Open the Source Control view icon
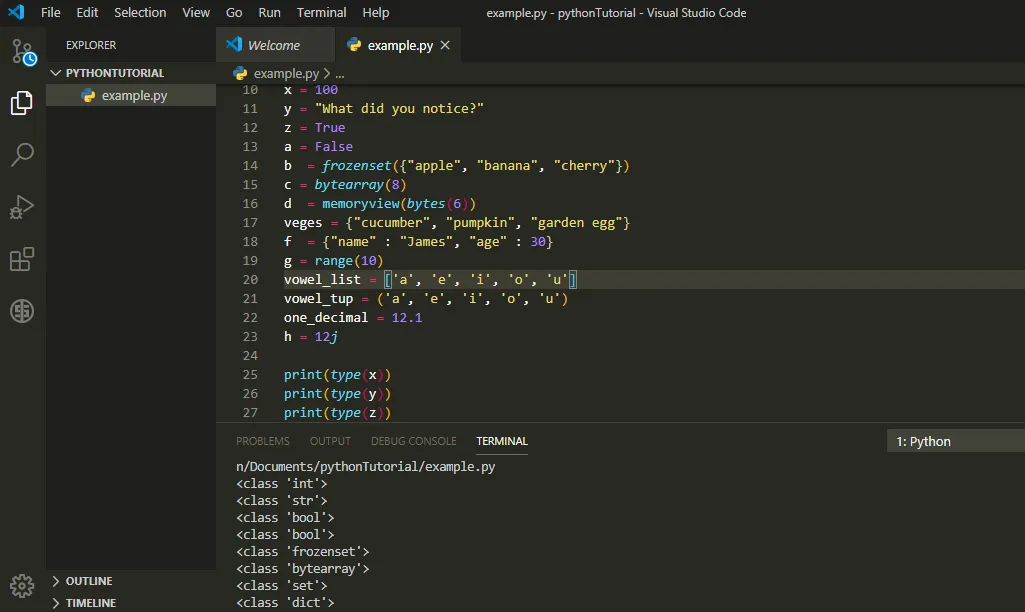1025x612 pixels. pyautogui.click(x=24, y=52)
